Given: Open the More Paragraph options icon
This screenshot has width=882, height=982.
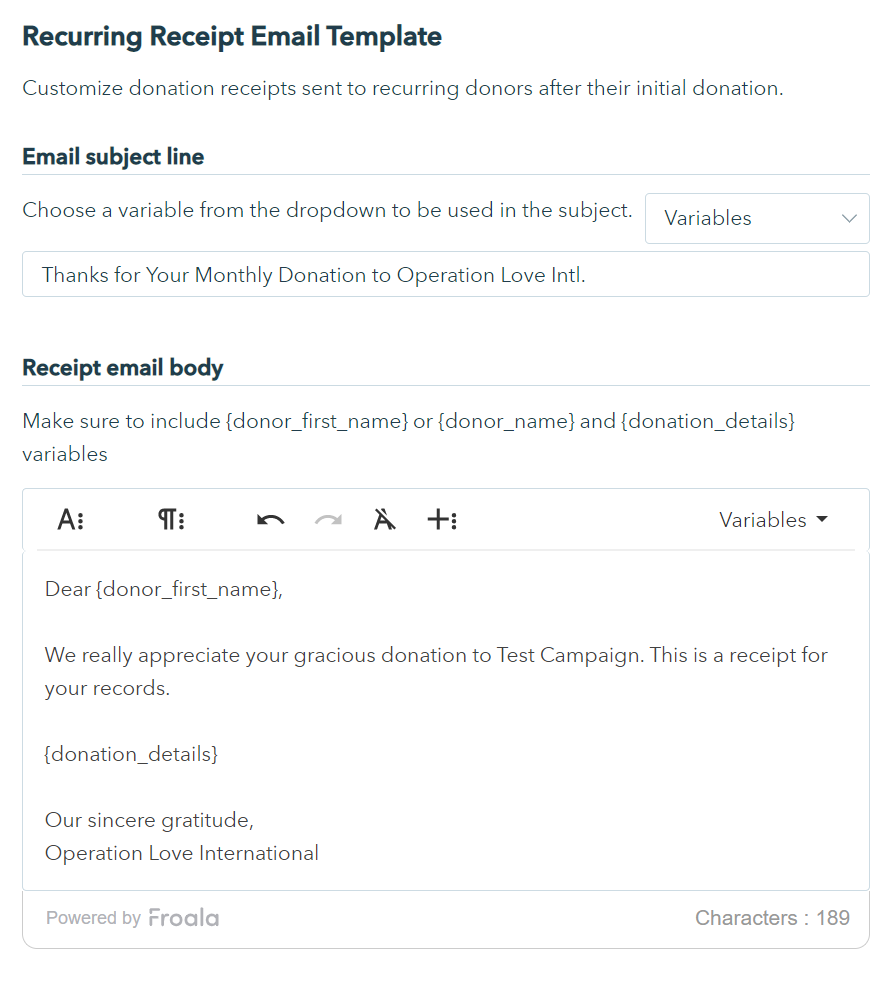Looking at the screenshot, I should 171,520.
